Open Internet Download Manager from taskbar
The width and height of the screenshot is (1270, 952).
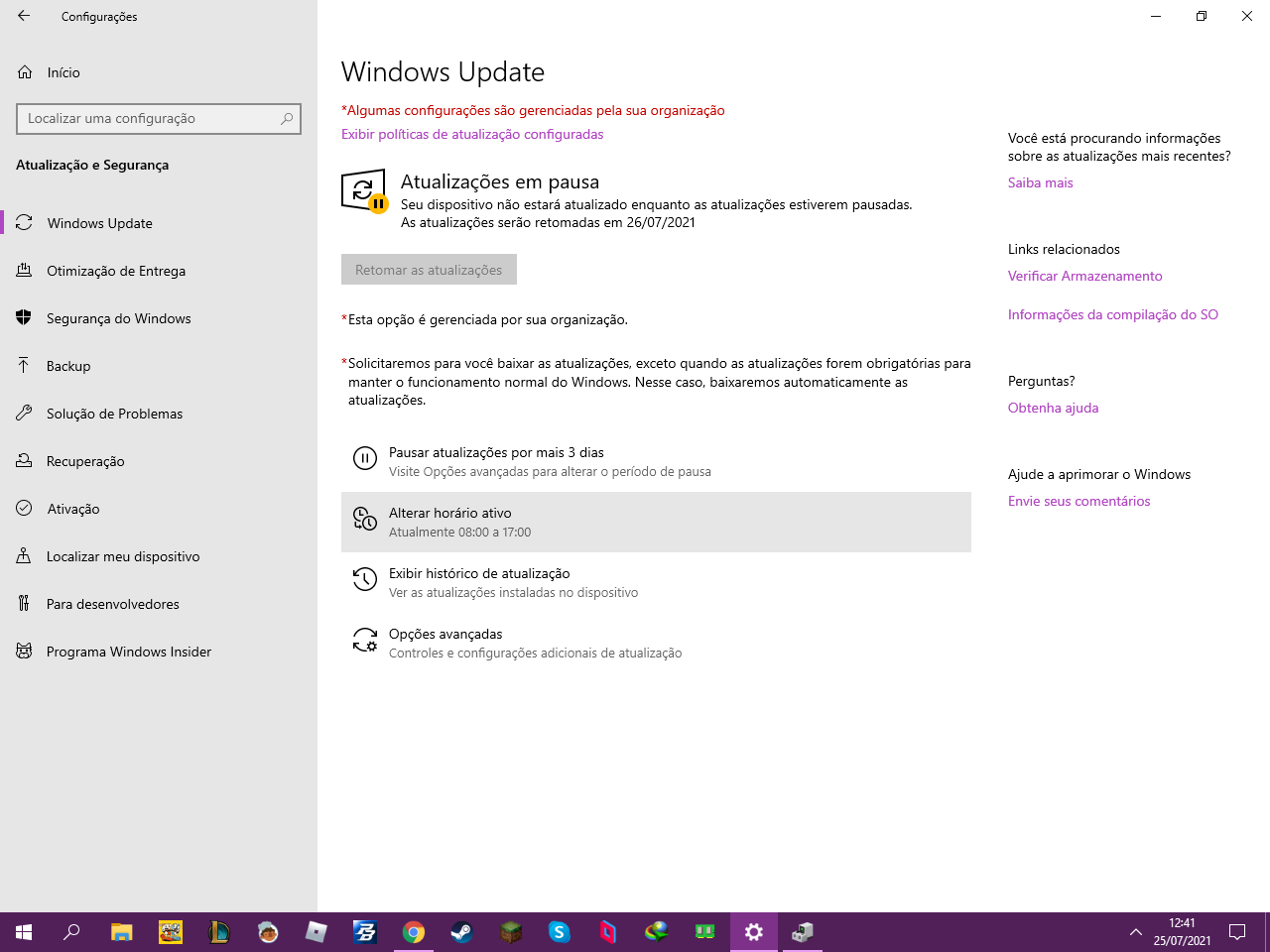point(657,932)
